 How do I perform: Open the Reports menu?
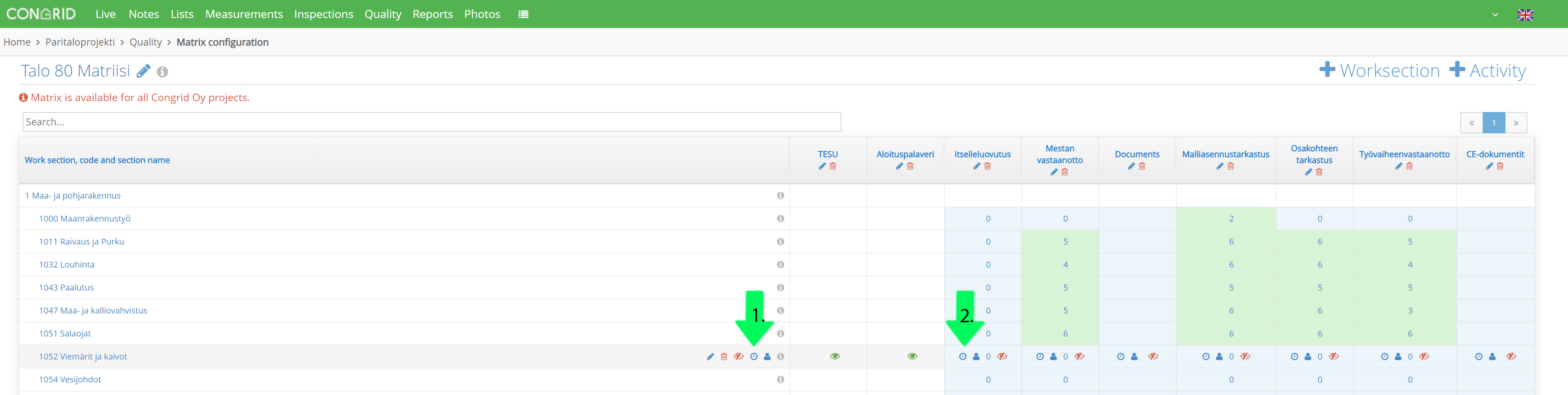pos(432,14)
